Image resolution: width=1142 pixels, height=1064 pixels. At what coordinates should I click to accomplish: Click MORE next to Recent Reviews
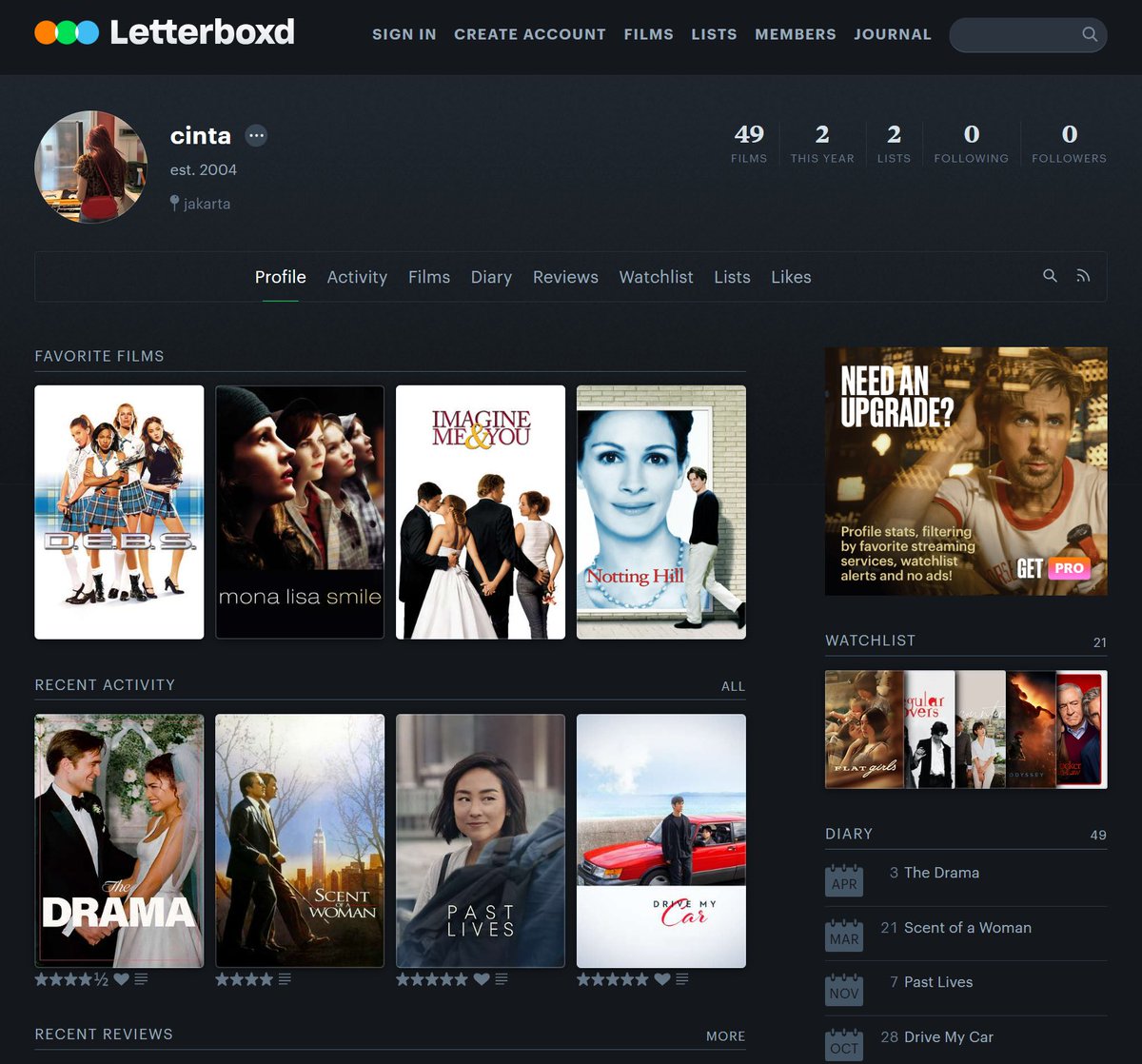(x=725, y=1035)
